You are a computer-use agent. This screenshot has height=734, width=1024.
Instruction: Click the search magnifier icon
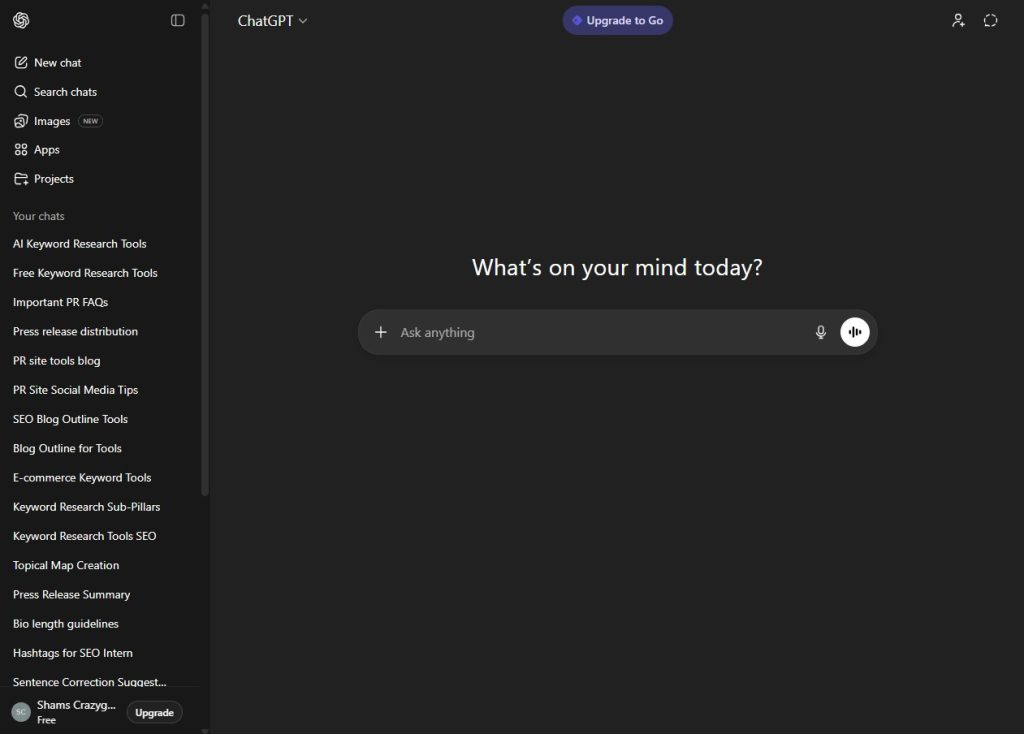21,91
